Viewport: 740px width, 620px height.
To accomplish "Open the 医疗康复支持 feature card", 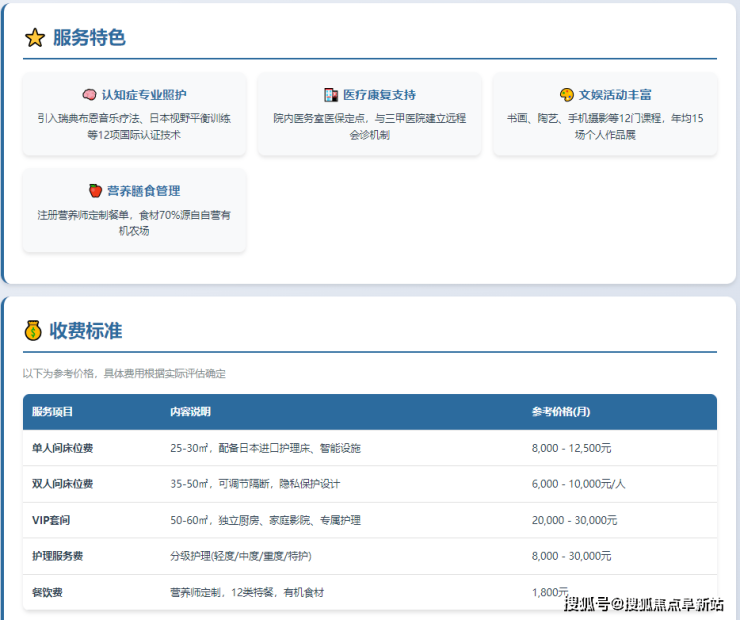I will [369, 114].
